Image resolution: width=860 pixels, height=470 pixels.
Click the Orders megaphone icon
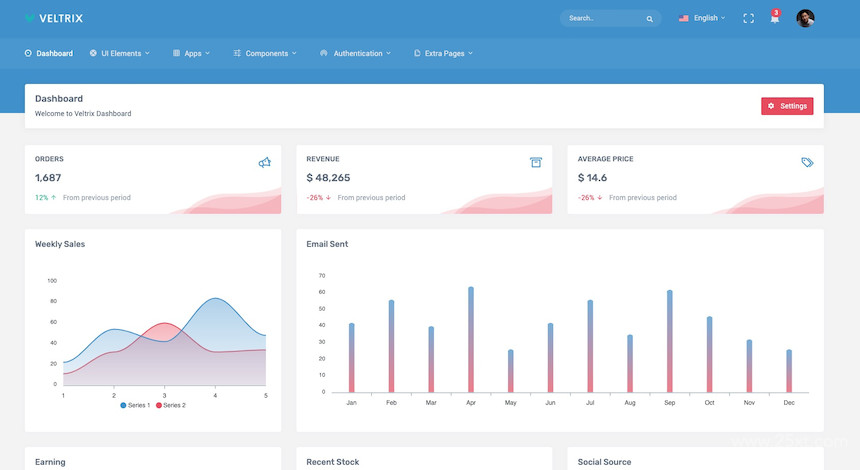tap(264, 162)
